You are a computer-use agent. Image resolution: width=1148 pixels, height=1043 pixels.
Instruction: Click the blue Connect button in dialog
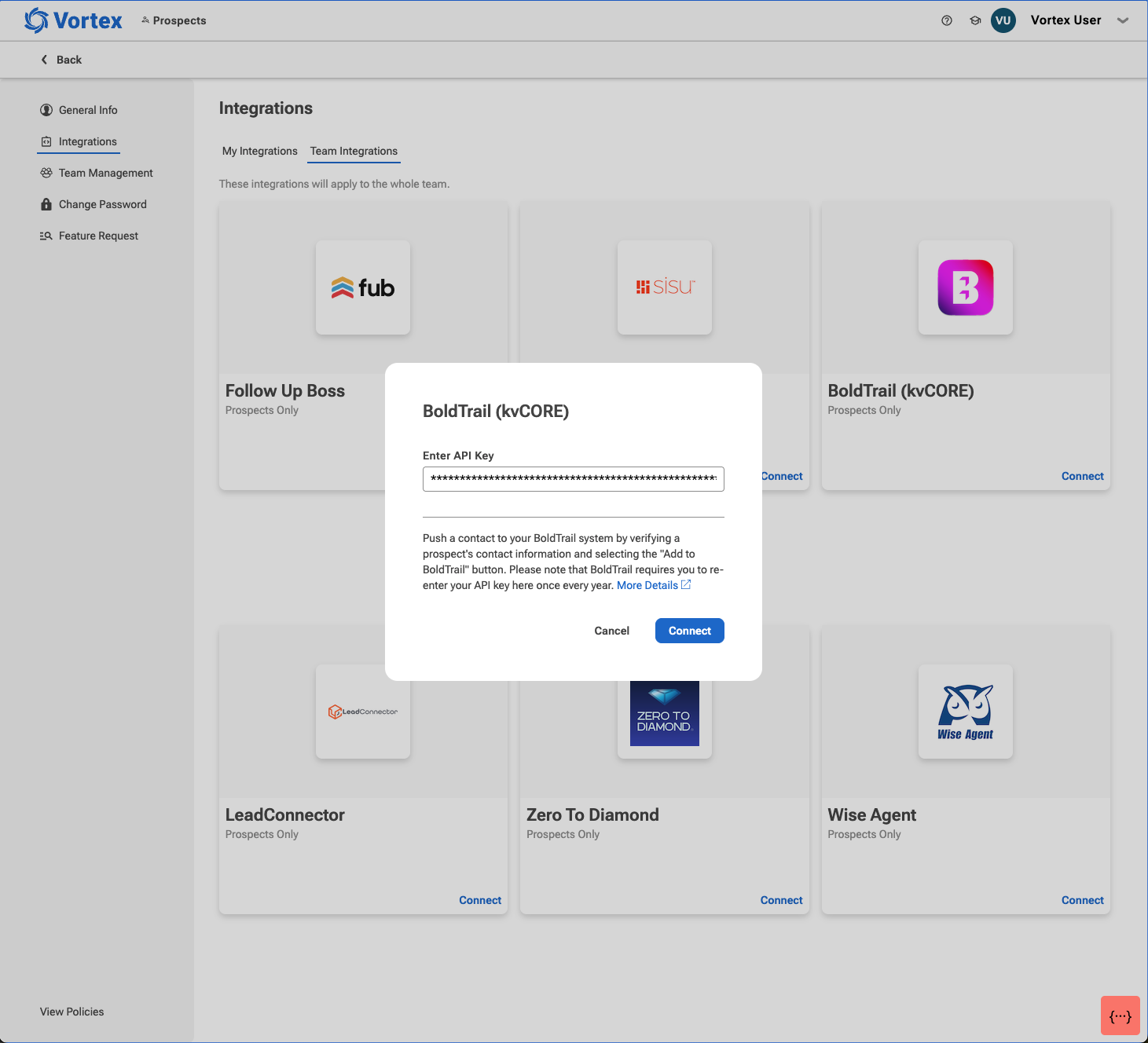click(x=690, y=631)
